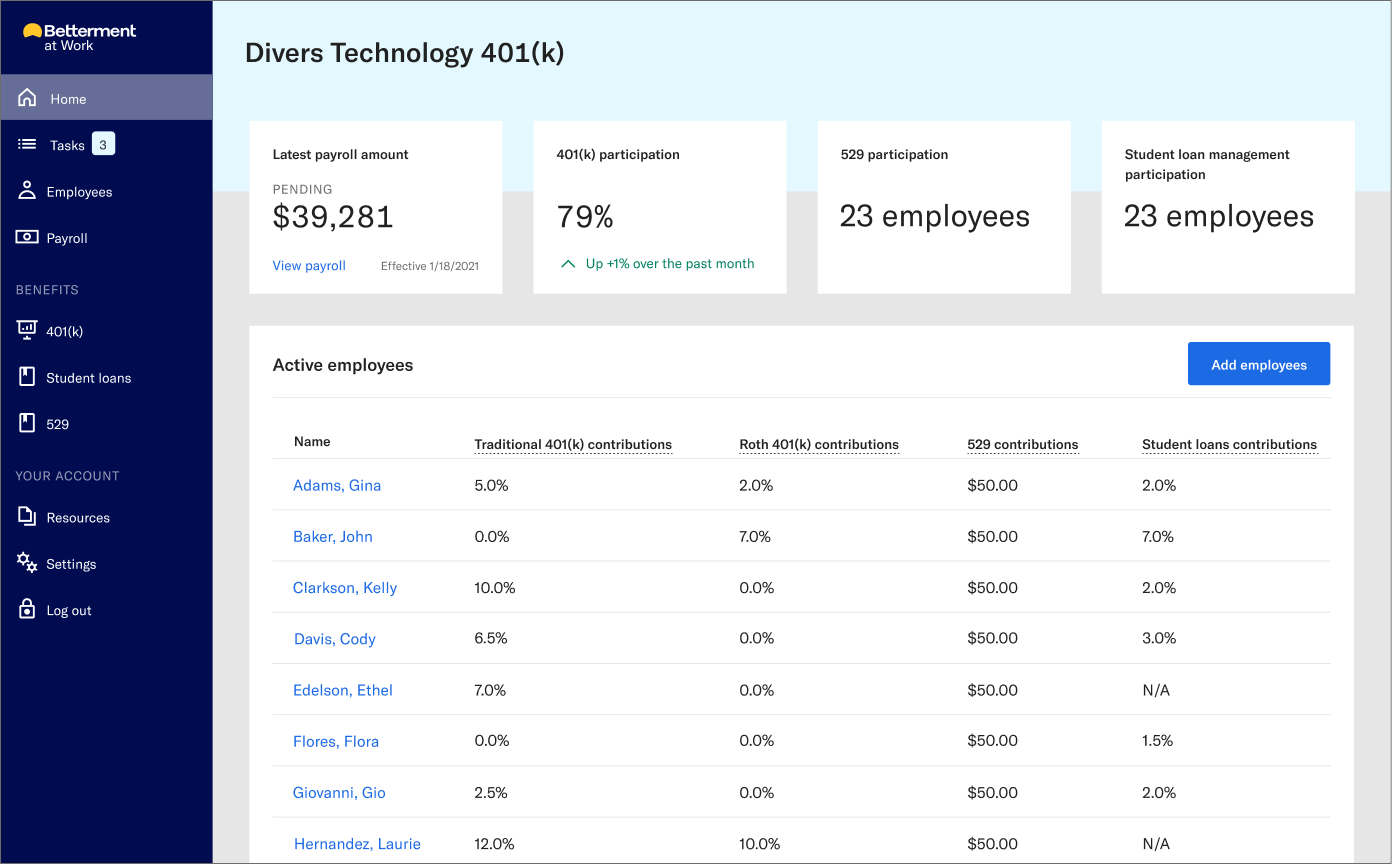Open employee Baker, John
Screen dimensions: 1392x864
[x=333, y=536]
